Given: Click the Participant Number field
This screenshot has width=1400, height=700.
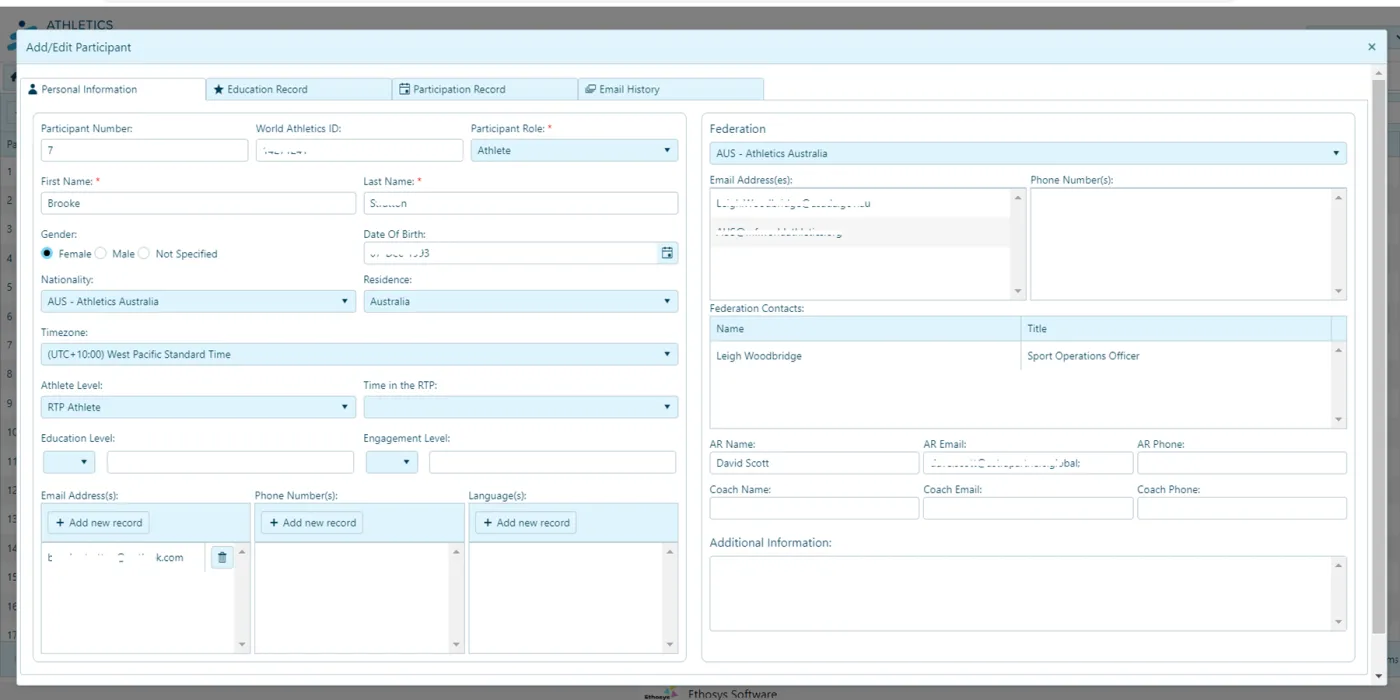Looking at the screenshot, I should 144,150.
